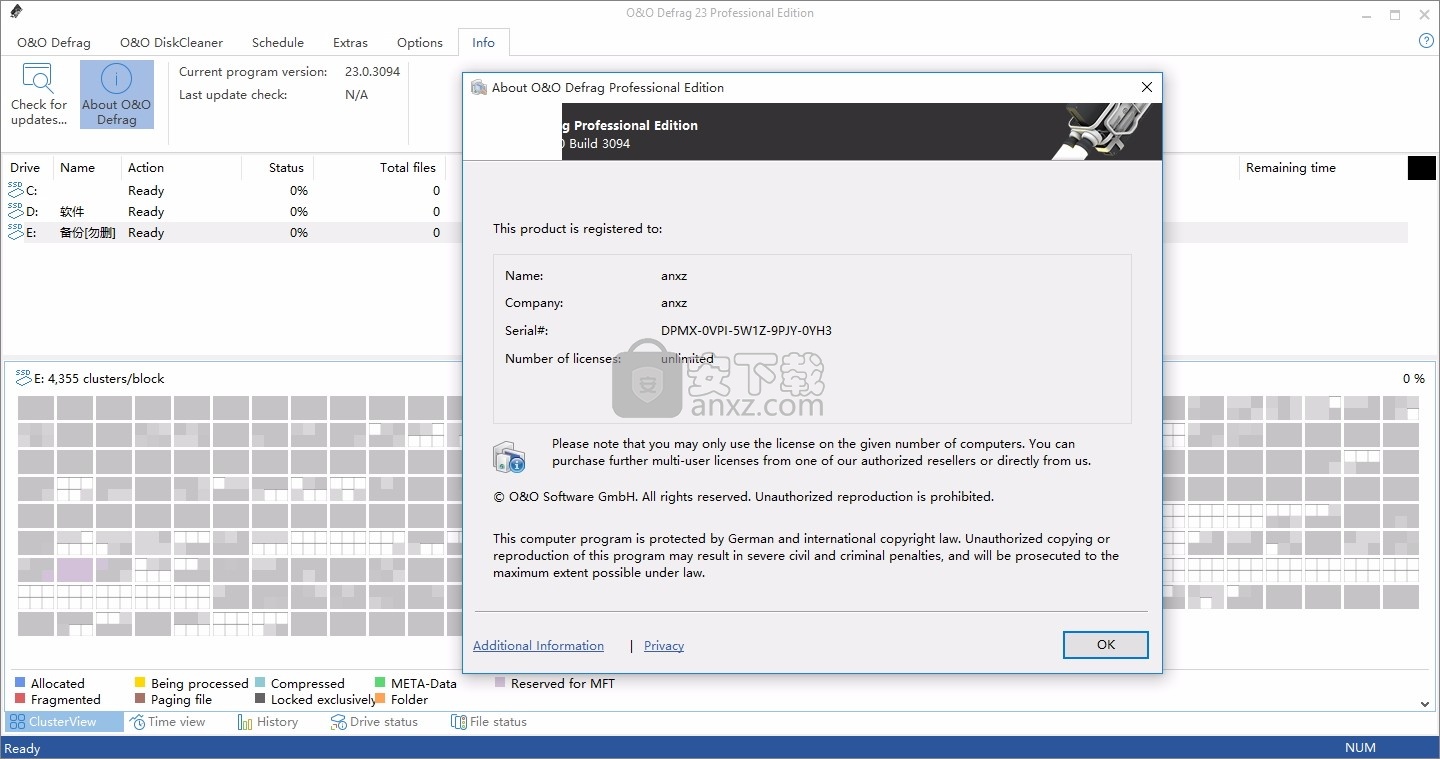Click the Compressed cyan legend swatch

pos(260,683)
